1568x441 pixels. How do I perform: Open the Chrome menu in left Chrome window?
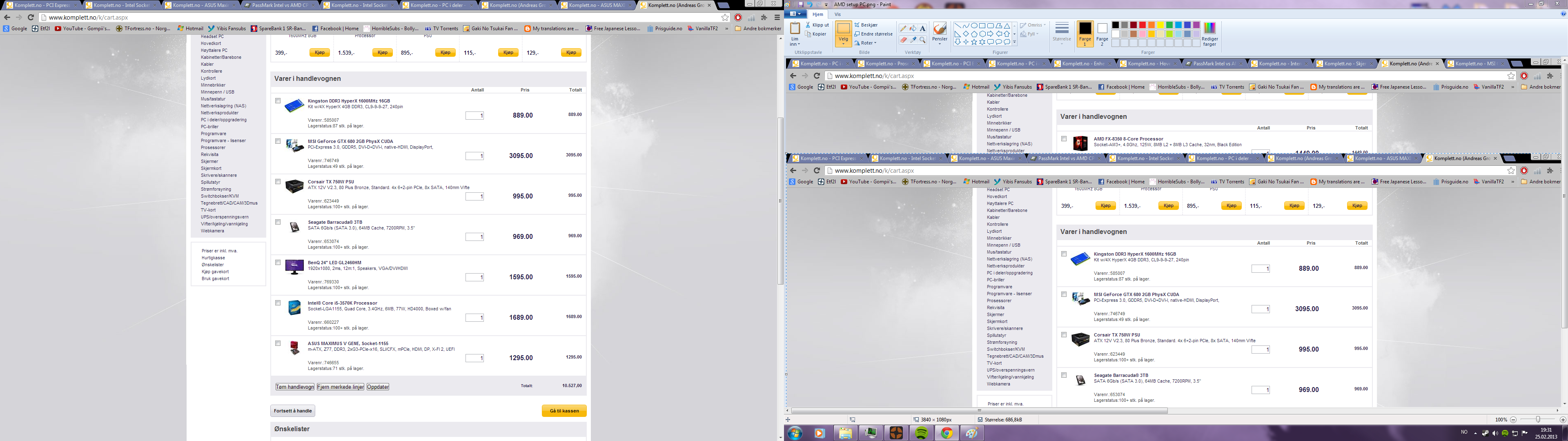(x=777, y=18)
